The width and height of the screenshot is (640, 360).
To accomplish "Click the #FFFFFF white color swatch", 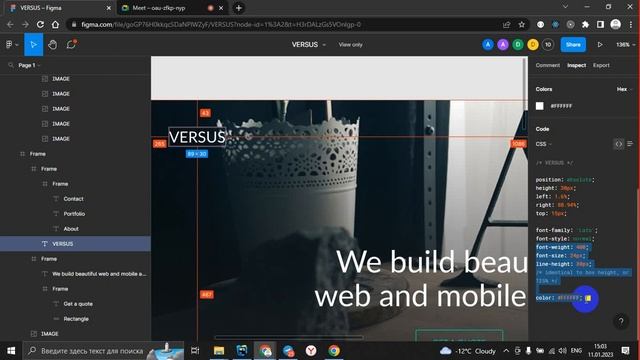I will coord(540,106).
